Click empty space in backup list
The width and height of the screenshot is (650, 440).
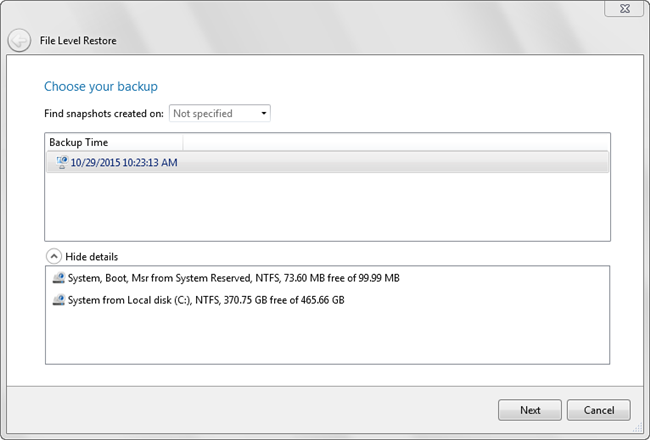[x=327, y=208]
